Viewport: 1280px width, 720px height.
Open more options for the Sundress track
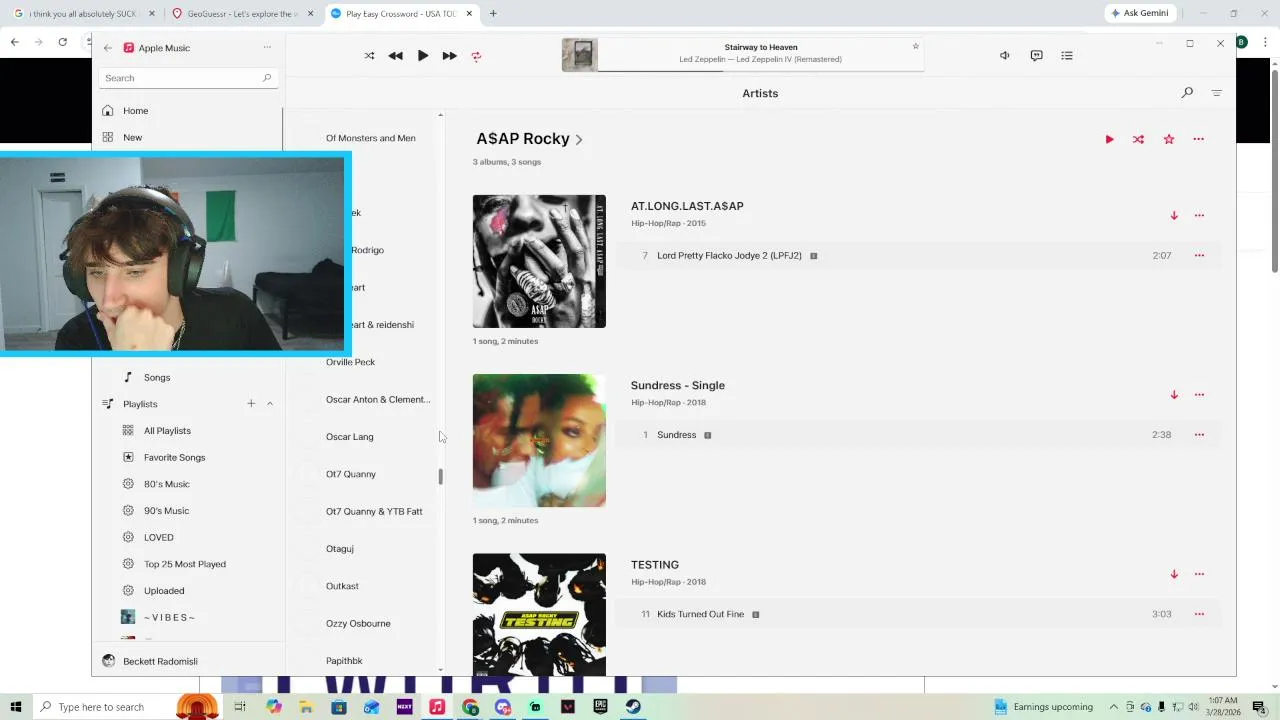tap(1199, 435)
